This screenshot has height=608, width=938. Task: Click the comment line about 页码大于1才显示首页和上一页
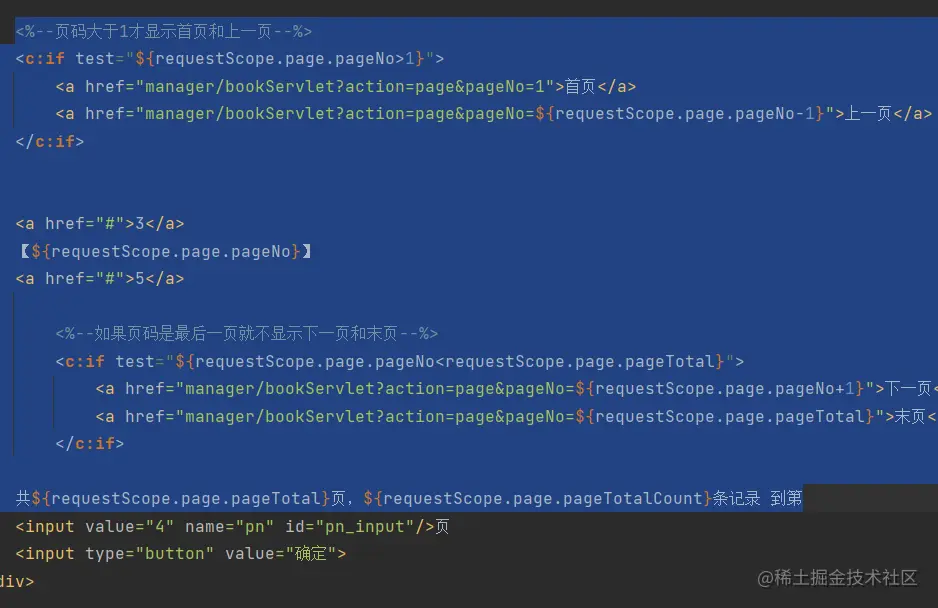pos(163,31)
